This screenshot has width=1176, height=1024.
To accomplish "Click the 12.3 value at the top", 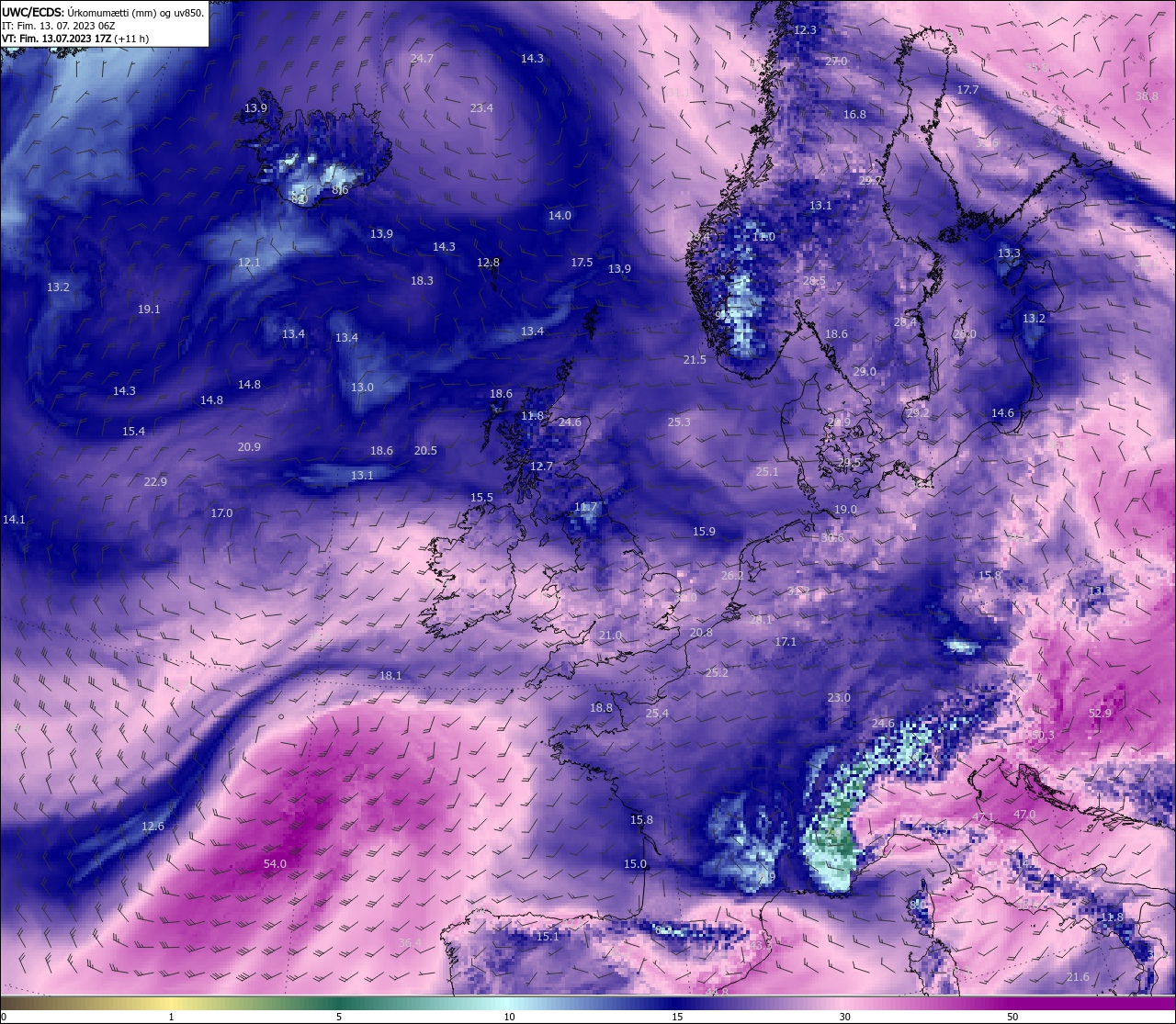I will pyautogui.click(x=805, y=30).
